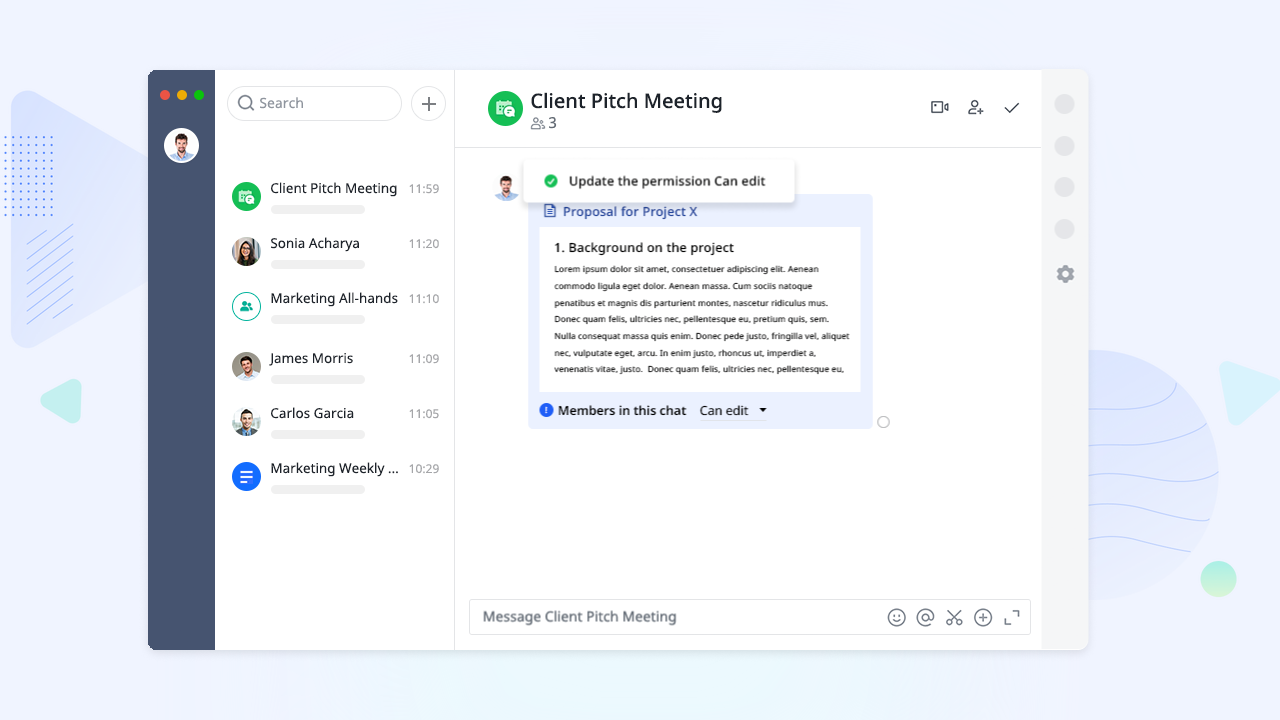The image size is (1280, 720).
Task: Open the emoji picker in message box
Action: click(896, 617)
